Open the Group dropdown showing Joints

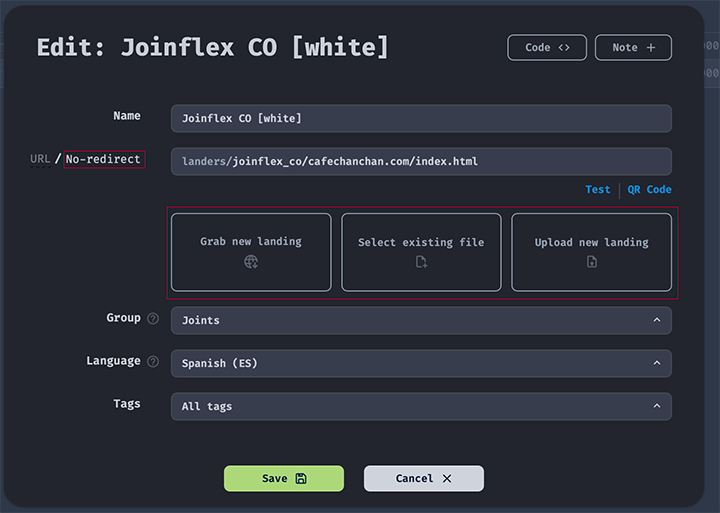(x=421, y=320)
